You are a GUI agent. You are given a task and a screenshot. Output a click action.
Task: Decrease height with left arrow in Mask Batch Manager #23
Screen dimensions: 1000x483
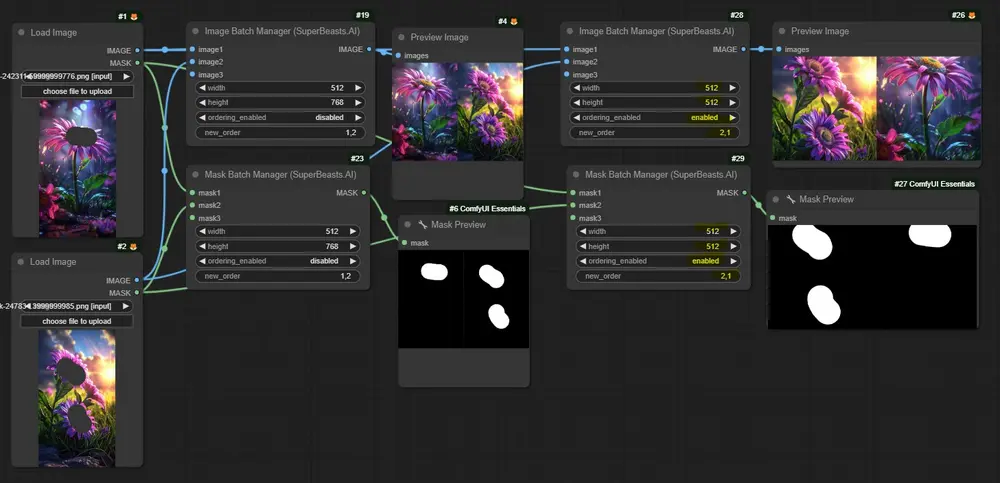(201, 246)
